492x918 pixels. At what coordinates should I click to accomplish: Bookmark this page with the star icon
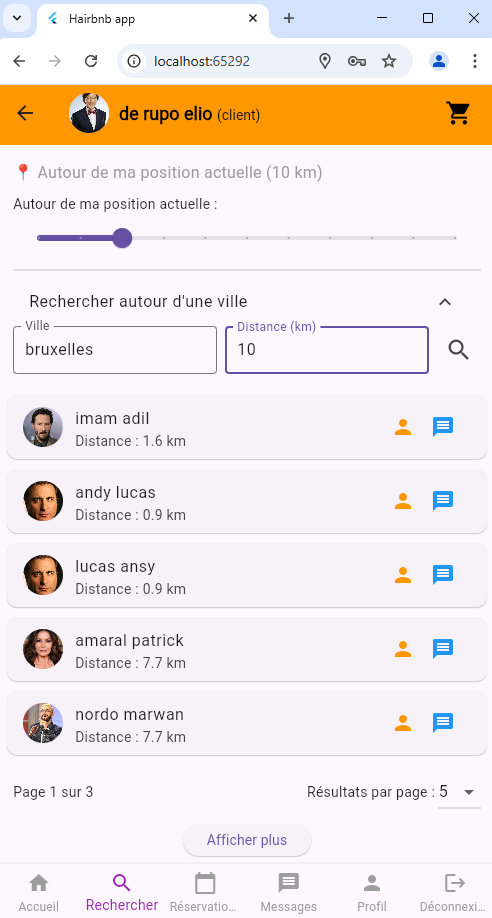389,61
